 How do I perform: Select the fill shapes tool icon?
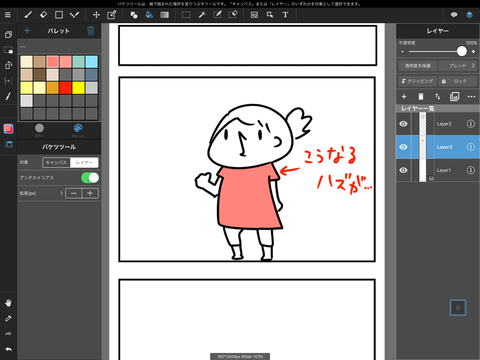[x=134, y=15]
